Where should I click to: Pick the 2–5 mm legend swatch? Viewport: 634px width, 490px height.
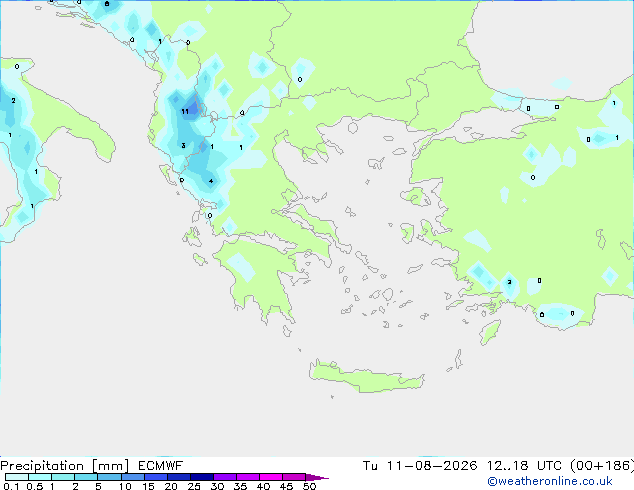click(x=86, y=477)
